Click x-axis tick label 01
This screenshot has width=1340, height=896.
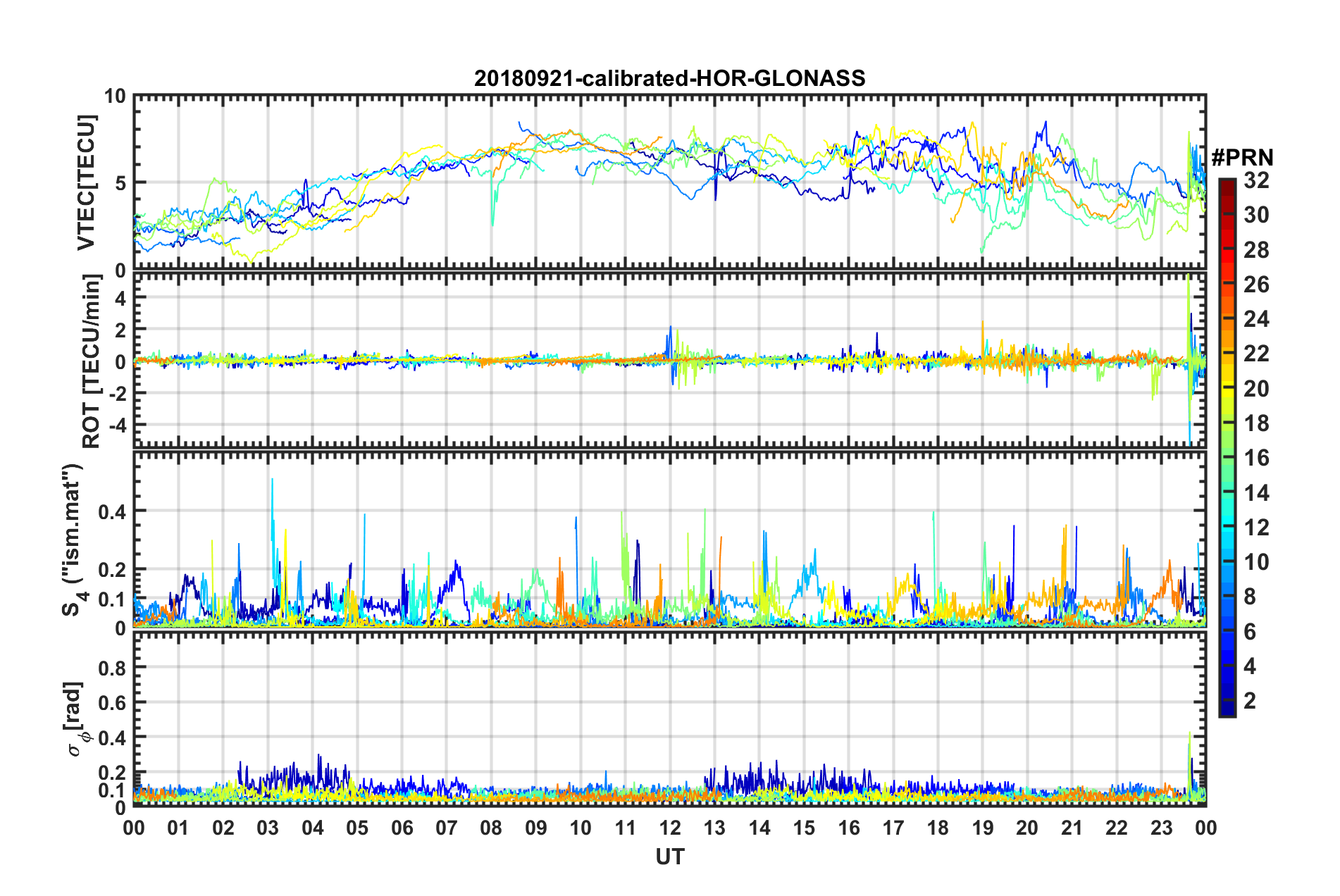[178, 828]
